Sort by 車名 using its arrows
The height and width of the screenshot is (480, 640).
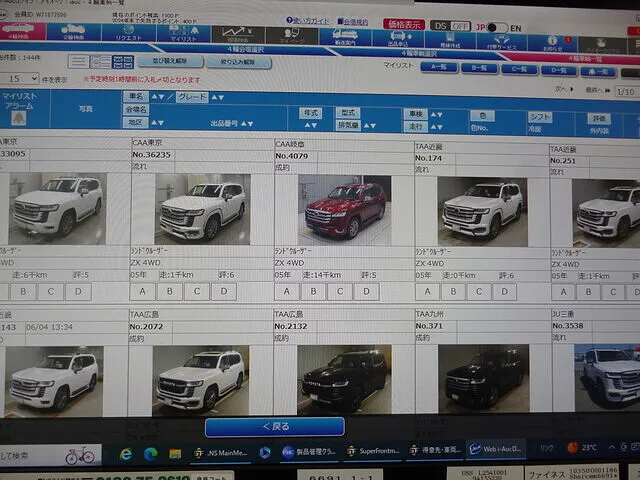pyautogui.click(x=158, y=97)
